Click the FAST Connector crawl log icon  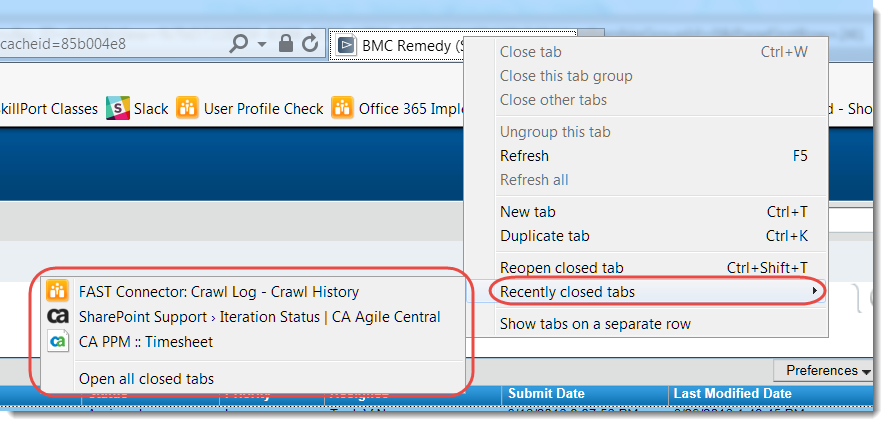pyautogui.click(x=58, y=292)
